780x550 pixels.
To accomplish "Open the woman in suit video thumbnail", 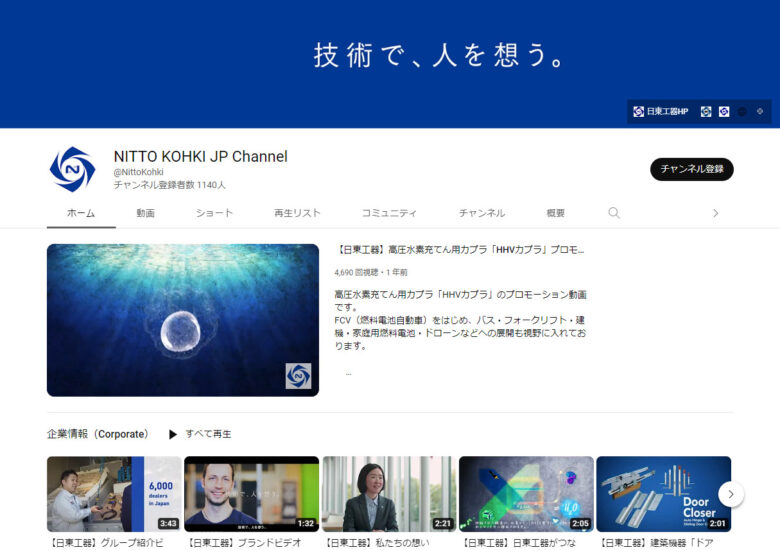I will 389,494.
